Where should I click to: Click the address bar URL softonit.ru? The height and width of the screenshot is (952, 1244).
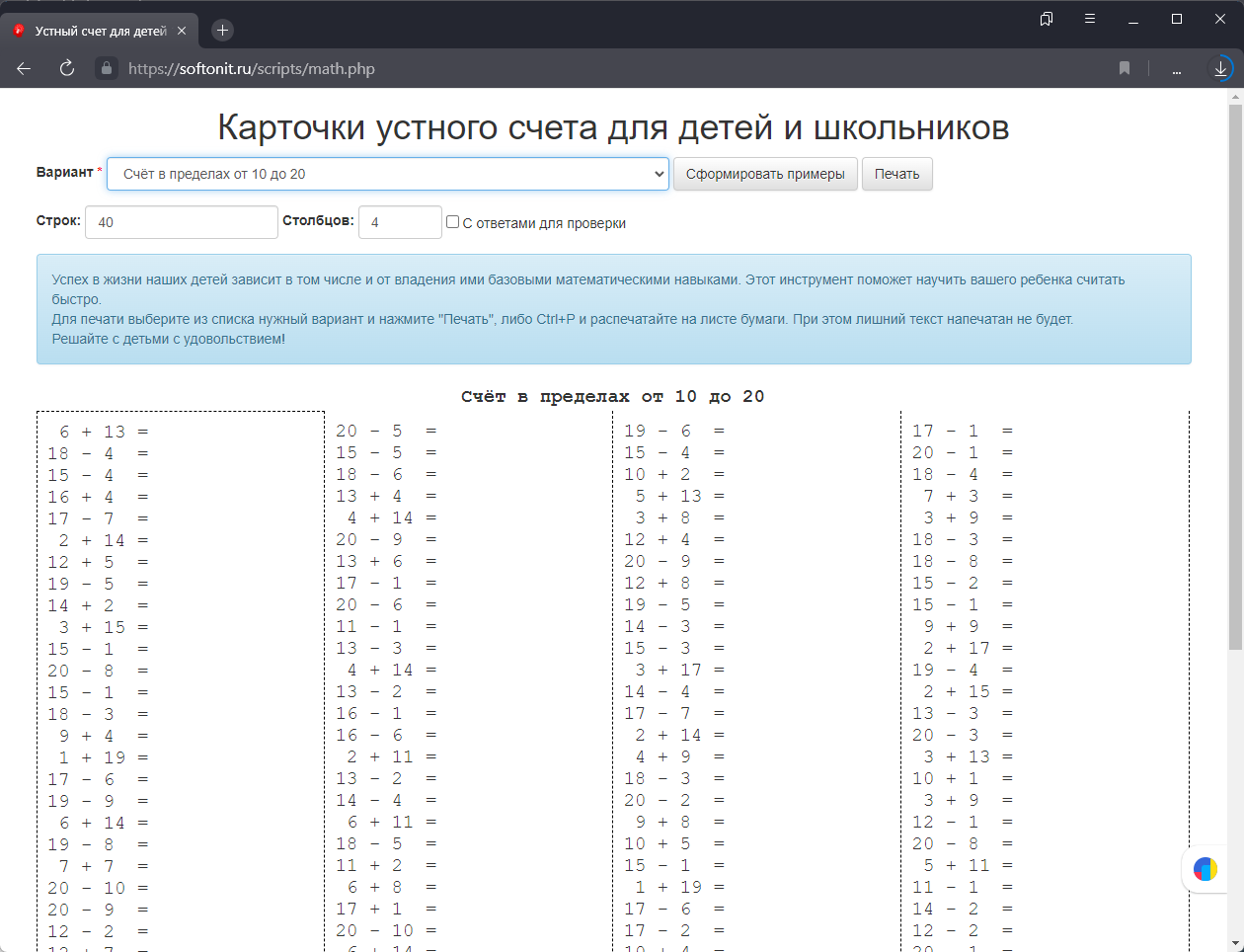pyautogui.click(x=252, y=69)
